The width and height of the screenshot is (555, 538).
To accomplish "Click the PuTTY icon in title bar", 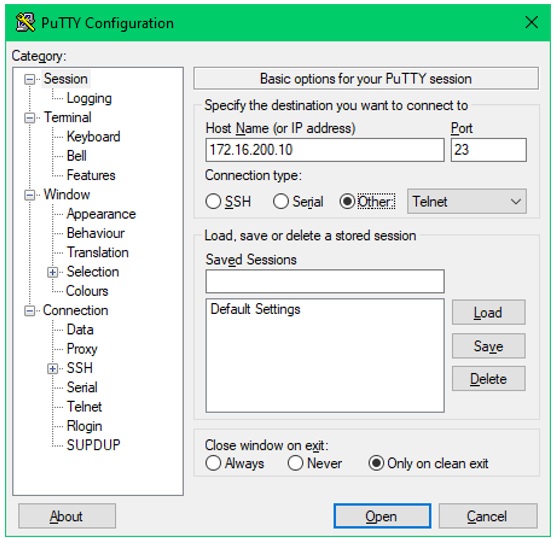I will [x=25, y=23].
